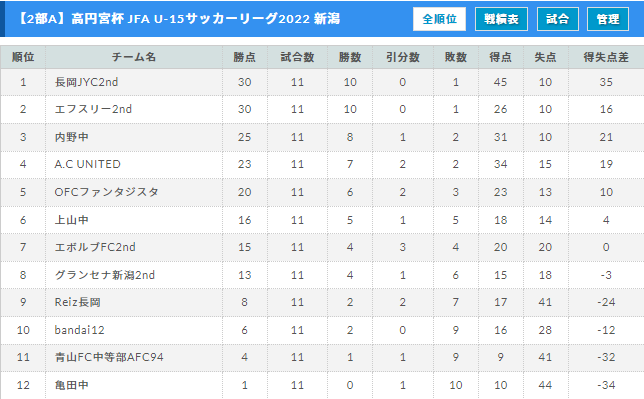This screenshot has width=644, height=399.
Task: Click team name A.C UNITED
Action: (x=87, y=164)
